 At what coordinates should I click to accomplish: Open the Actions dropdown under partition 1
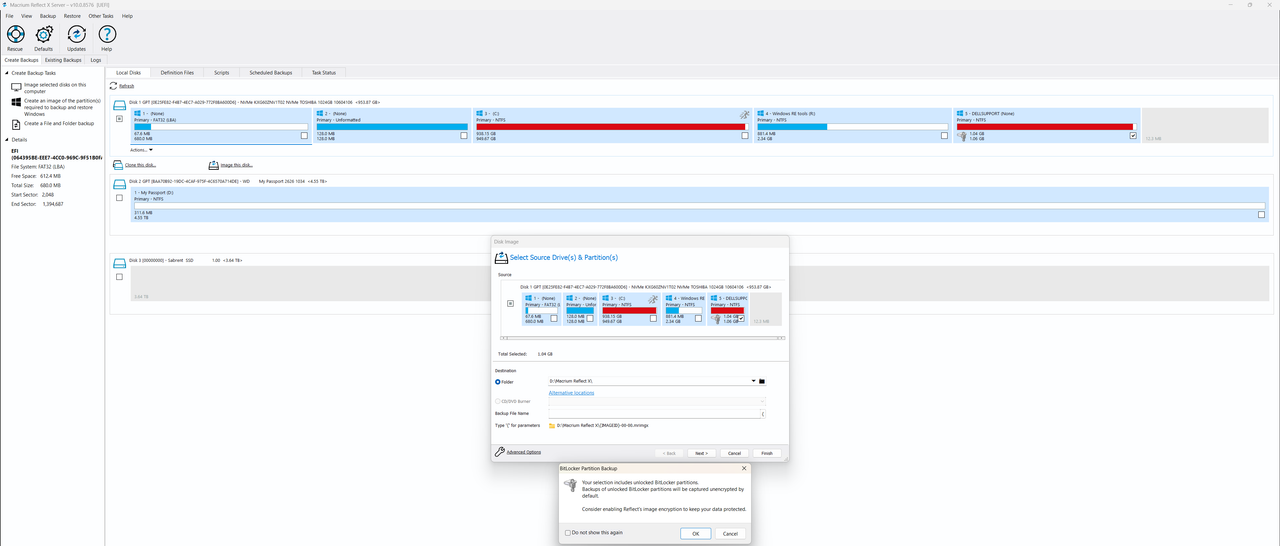click(x=141, y=150)
